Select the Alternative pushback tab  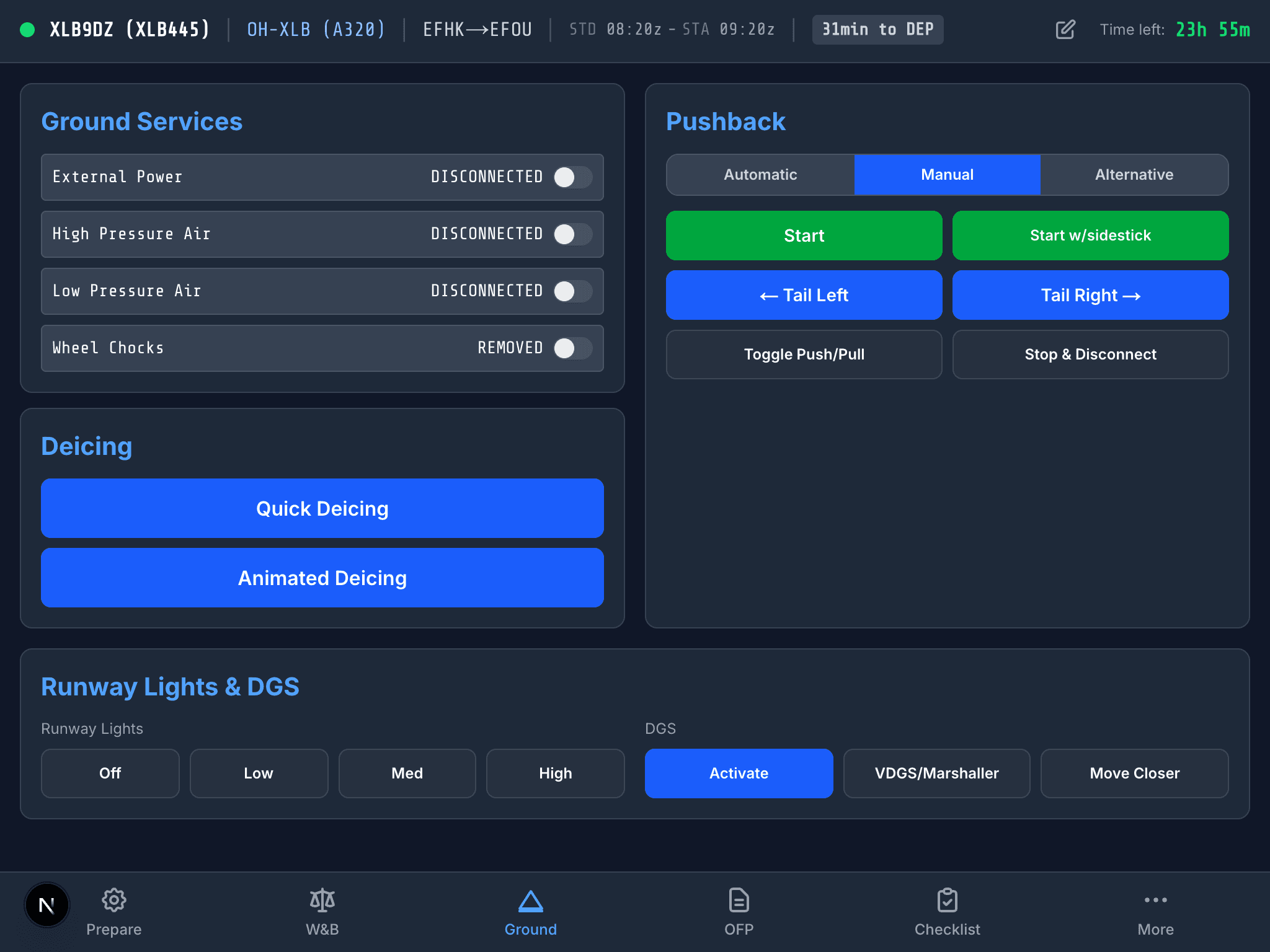[x=1134, y=175]
